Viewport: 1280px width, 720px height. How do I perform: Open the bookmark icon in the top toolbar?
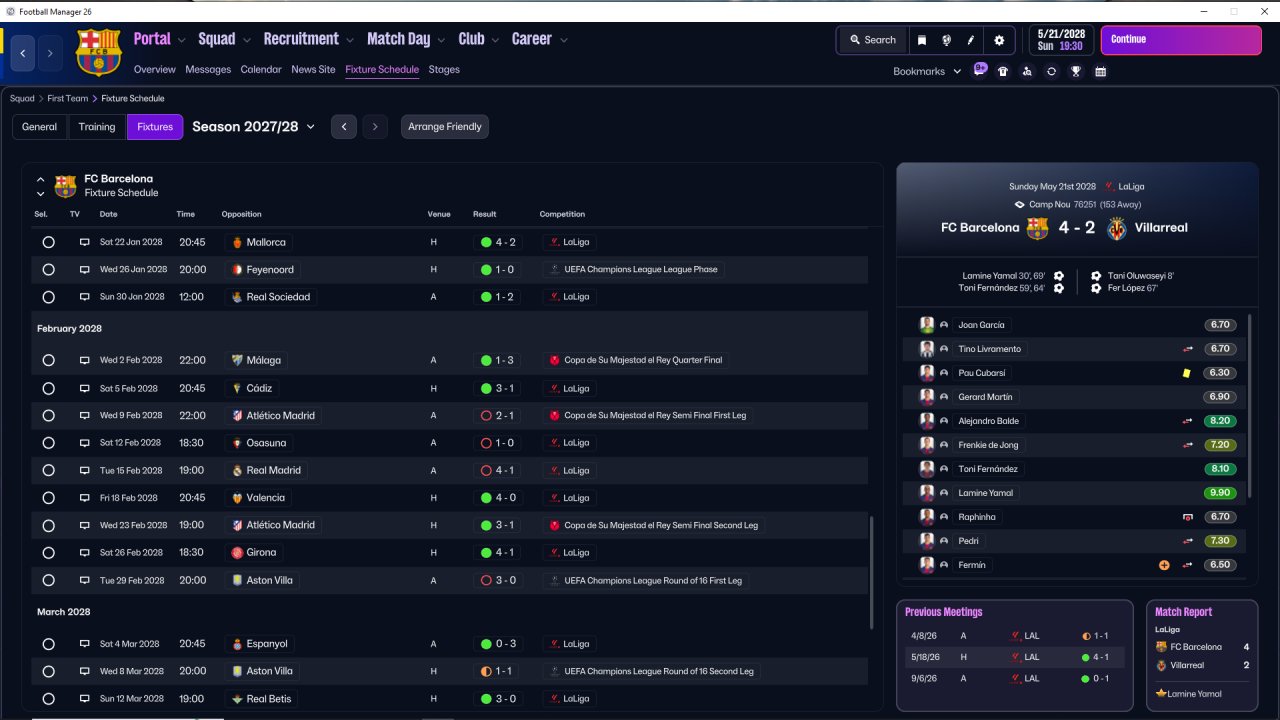click(x=922, y=40)
